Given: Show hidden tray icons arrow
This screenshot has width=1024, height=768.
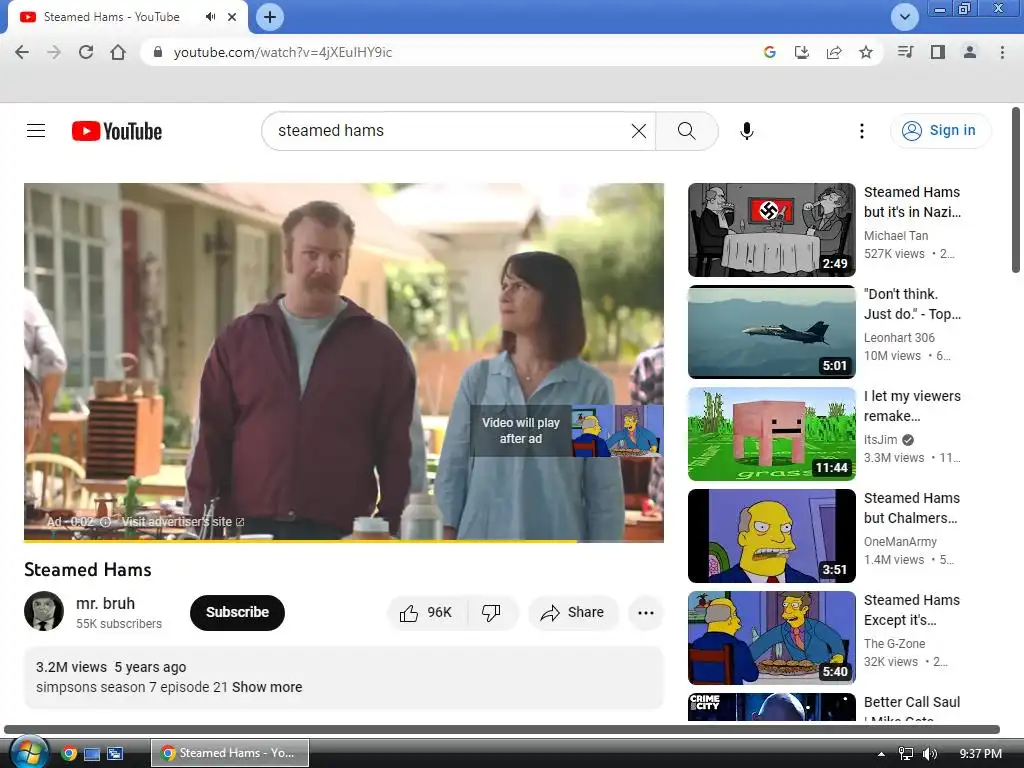Looking at the screenshot, I should pyautogui.click(x=881, y=754).
